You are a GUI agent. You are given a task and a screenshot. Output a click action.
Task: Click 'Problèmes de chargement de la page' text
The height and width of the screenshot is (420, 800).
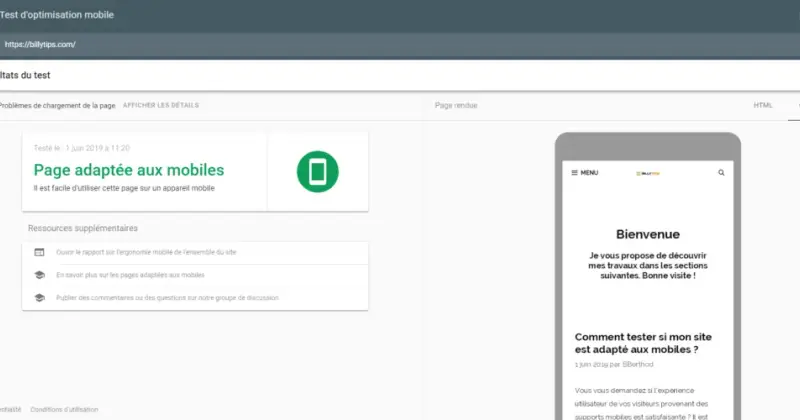pos(58,106)
